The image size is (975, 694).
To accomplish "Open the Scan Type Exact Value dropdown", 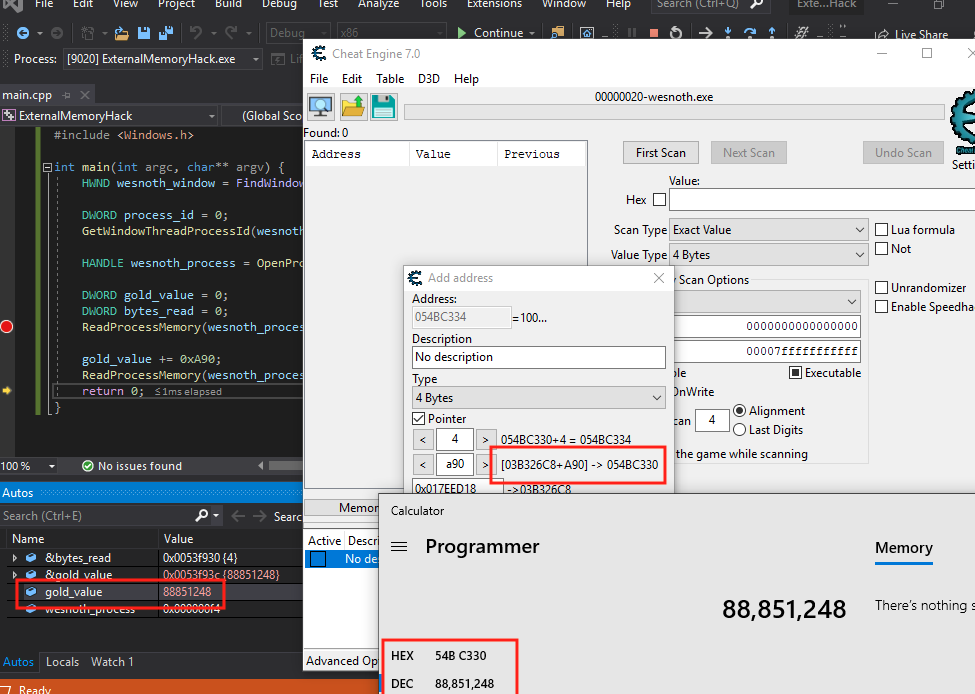I will pos(769,229).
